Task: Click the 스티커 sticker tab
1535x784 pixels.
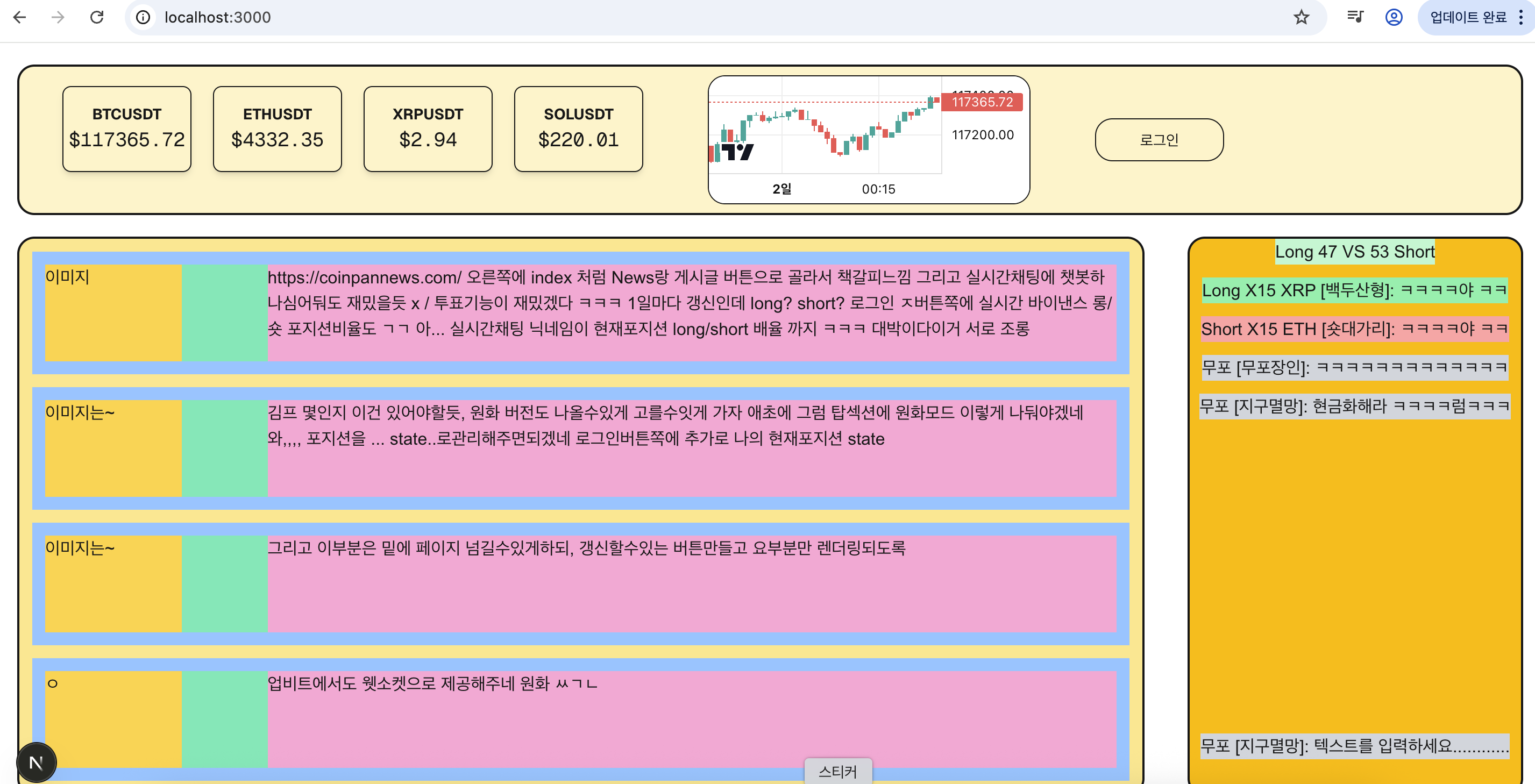Action: tap(837, 771)
